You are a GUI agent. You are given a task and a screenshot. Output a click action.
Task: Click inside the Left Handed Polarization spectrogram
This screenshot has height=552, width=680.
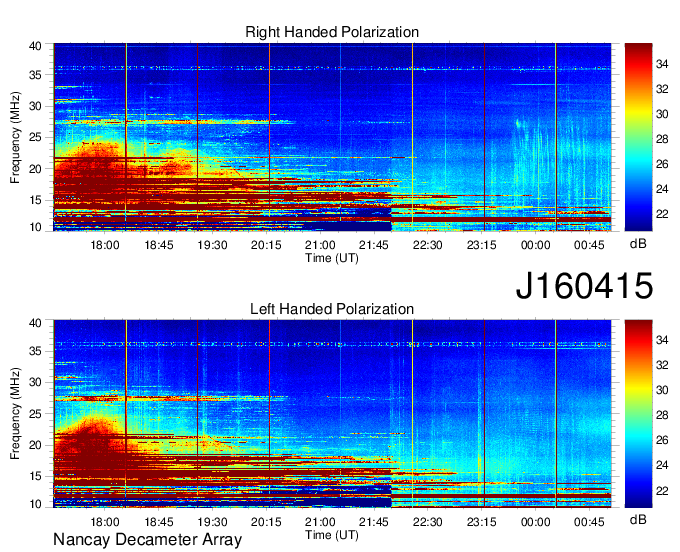[332, 414]
